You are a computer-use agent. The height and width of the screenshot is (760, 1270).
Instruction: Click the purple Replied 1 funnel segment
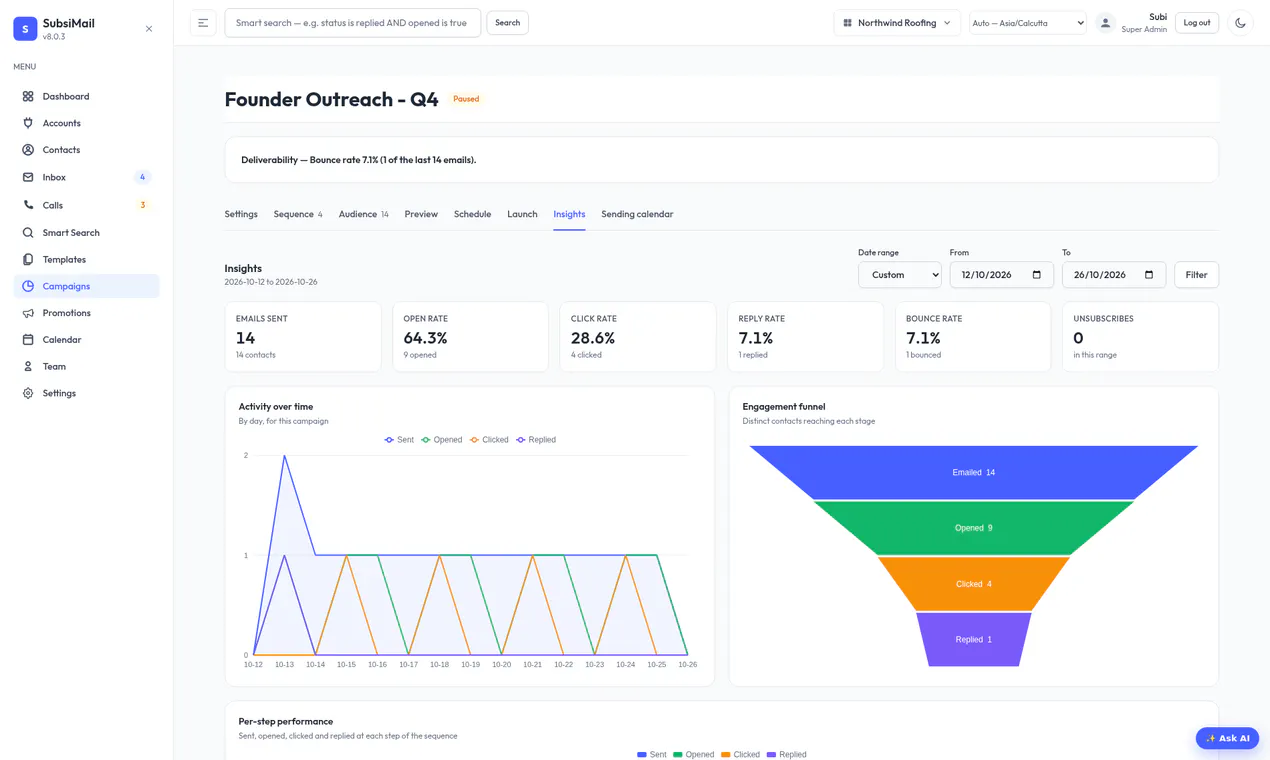click(973, 639)
